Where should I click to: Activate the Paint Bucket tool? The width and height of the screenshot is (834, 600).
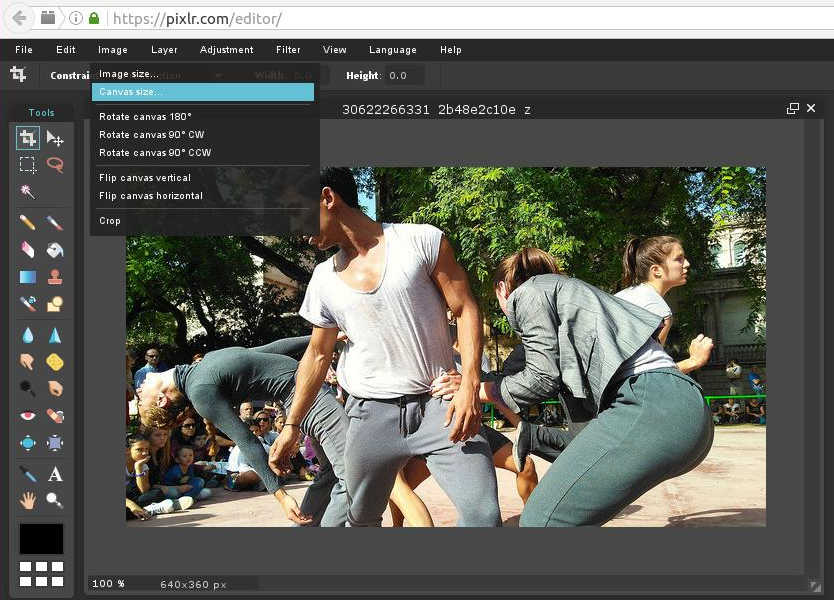[x=55, y=249]
